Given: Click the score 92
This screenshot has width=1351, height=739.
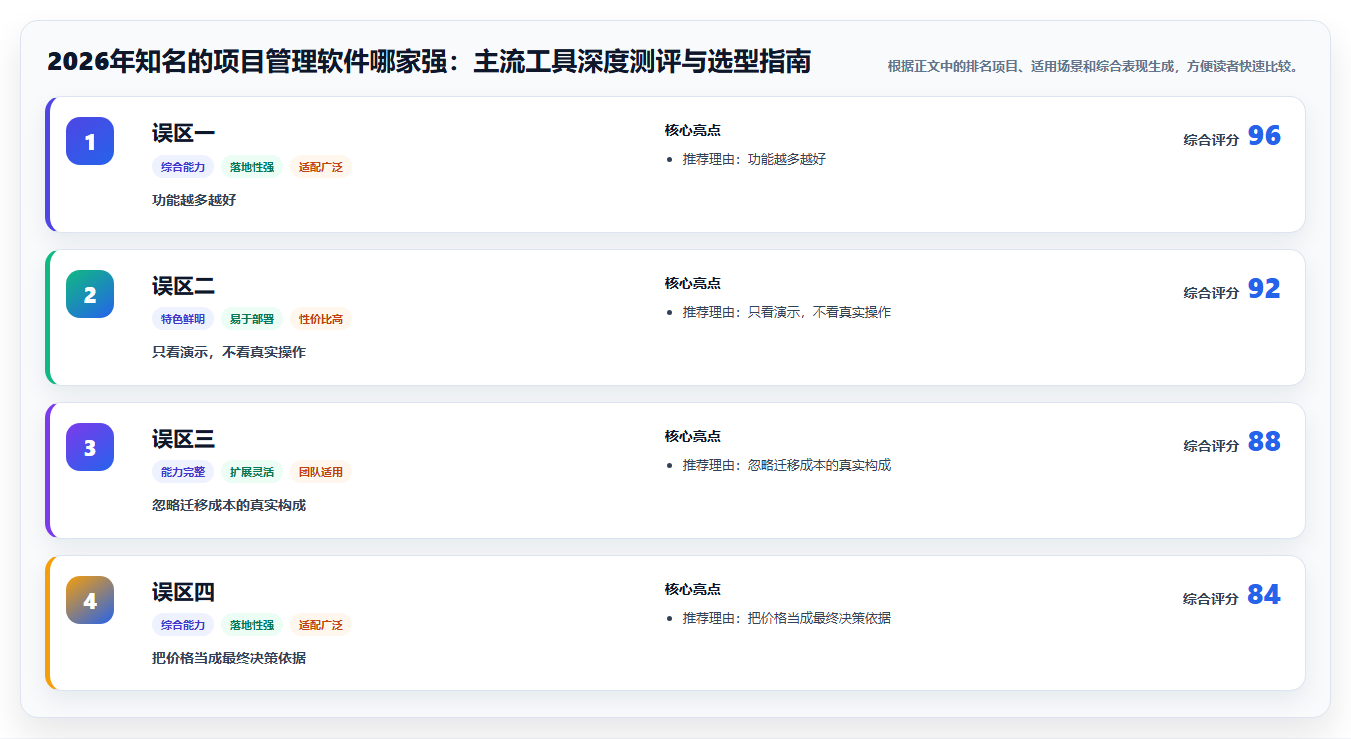Looking at the screenshot, I should click(x=1264, y=289).
